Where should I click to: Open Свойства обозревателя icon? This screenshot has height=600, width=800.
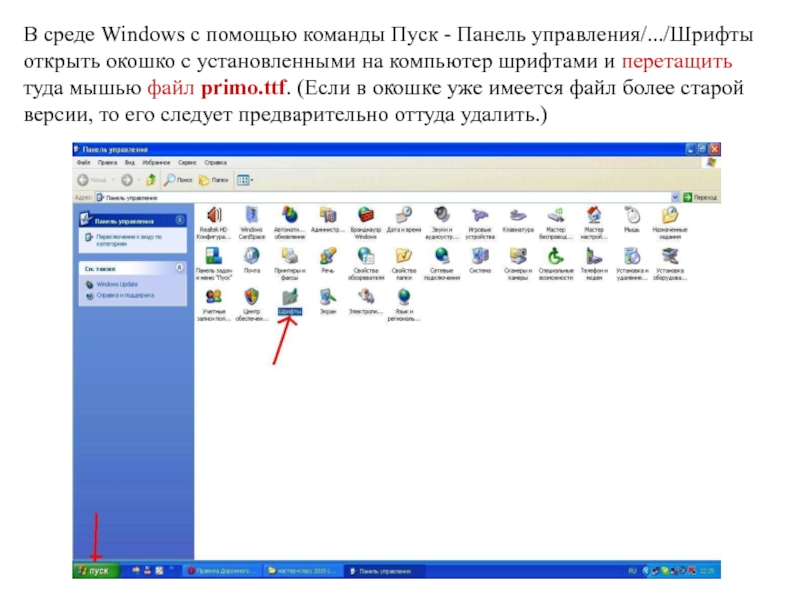365,264
